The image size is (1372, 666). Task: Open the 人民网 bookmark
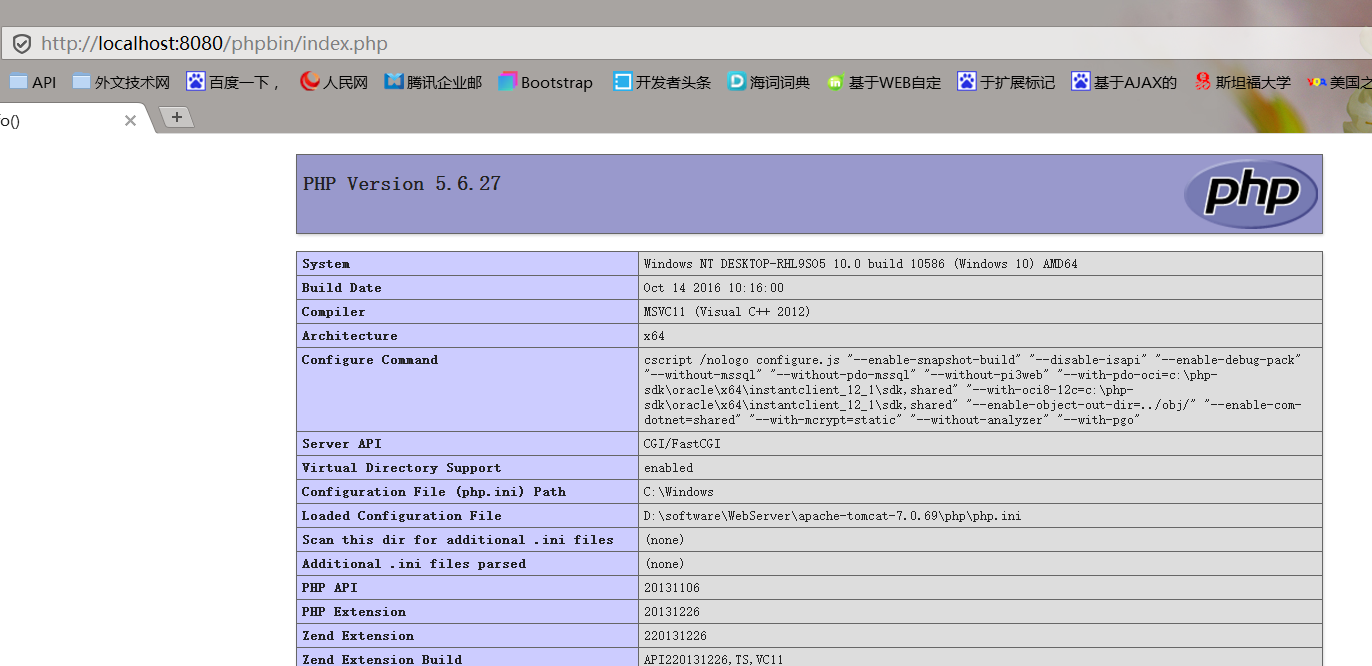[334, 82]
